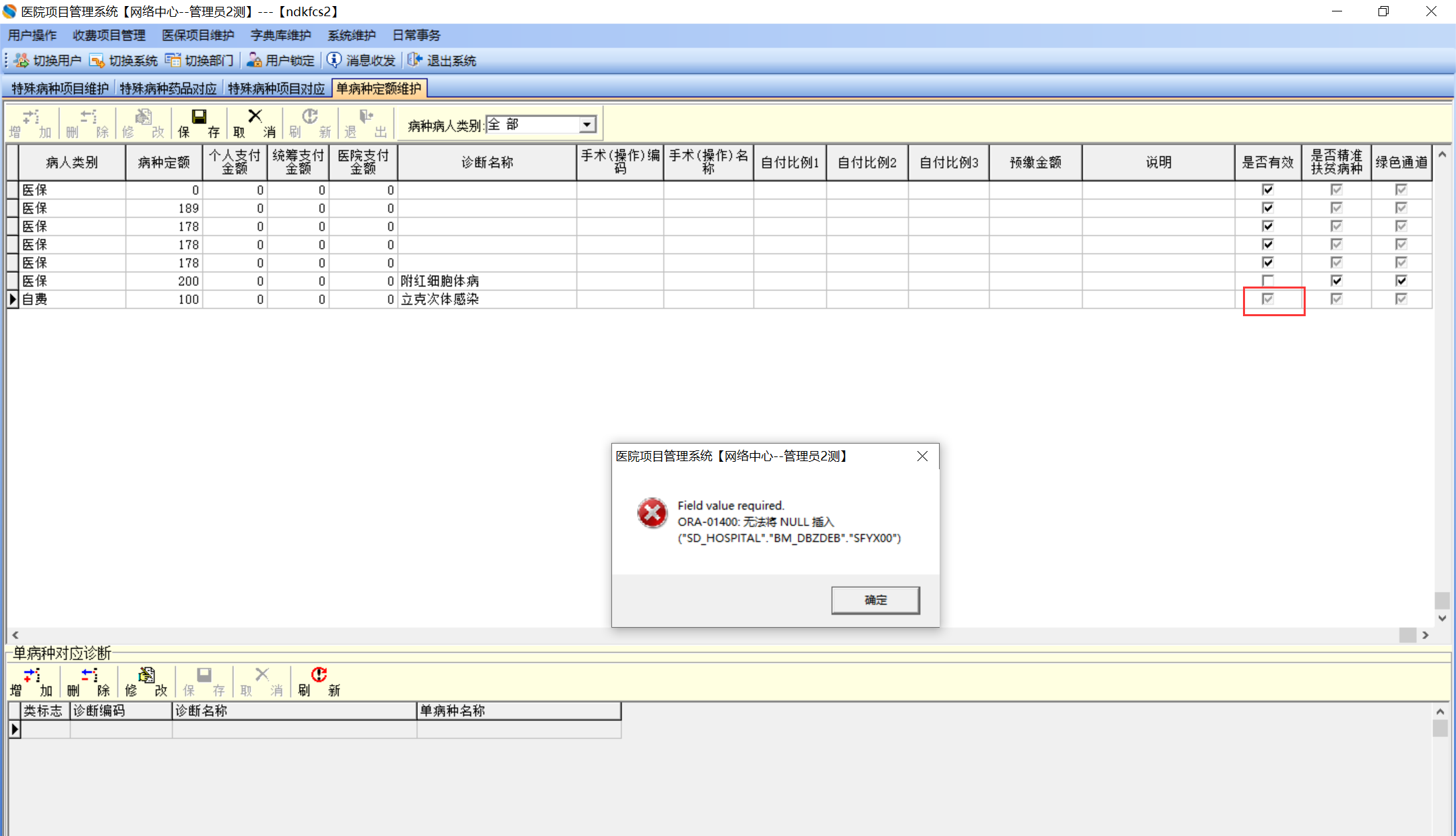Close the error dialog with X
This screenshot has width=1456, height=836.
click(x=922, y=456)
